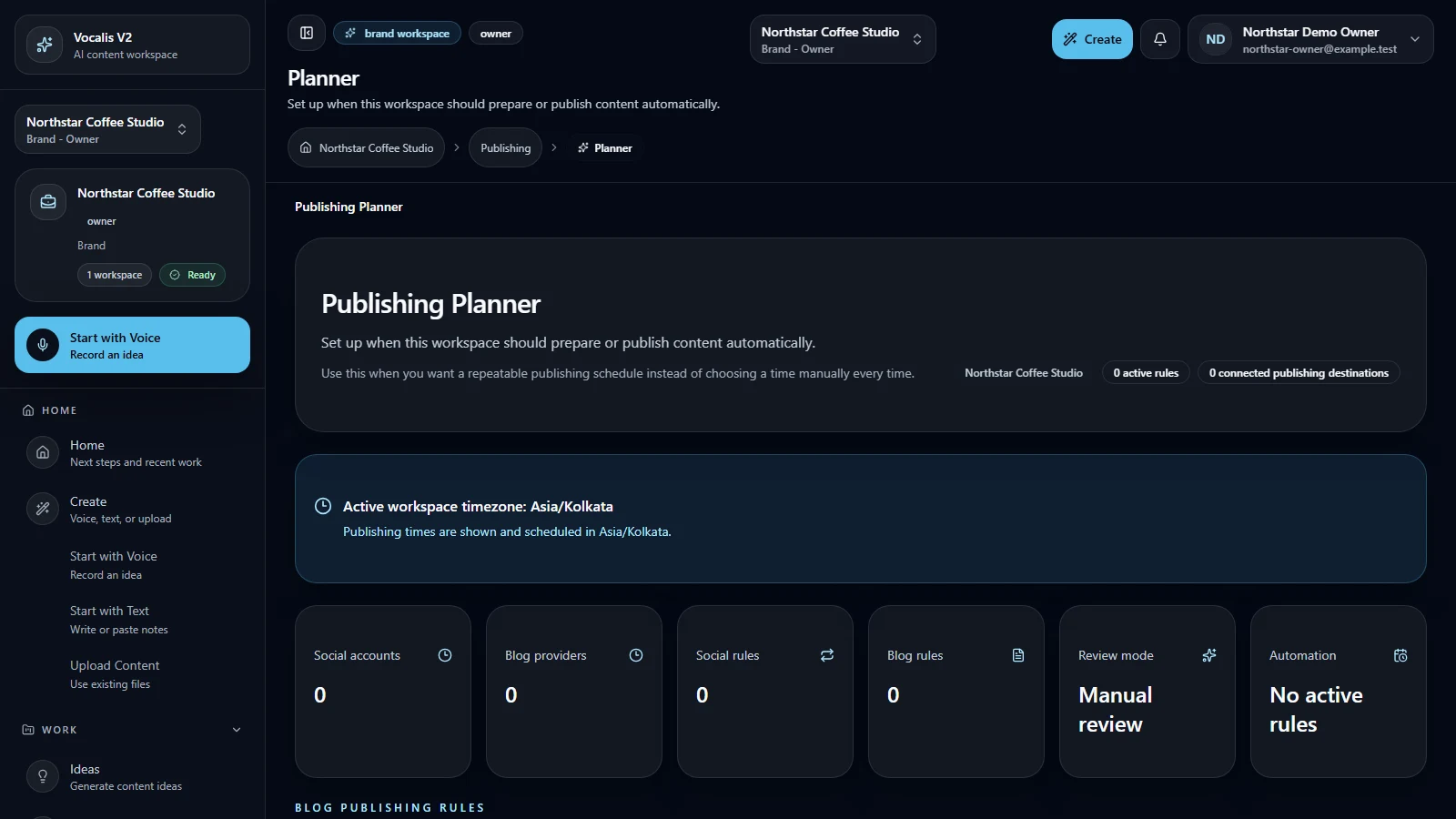Screen dimensions: 1456x819
Task: Open the top bar workspace switcher
Action: point(843,39)
